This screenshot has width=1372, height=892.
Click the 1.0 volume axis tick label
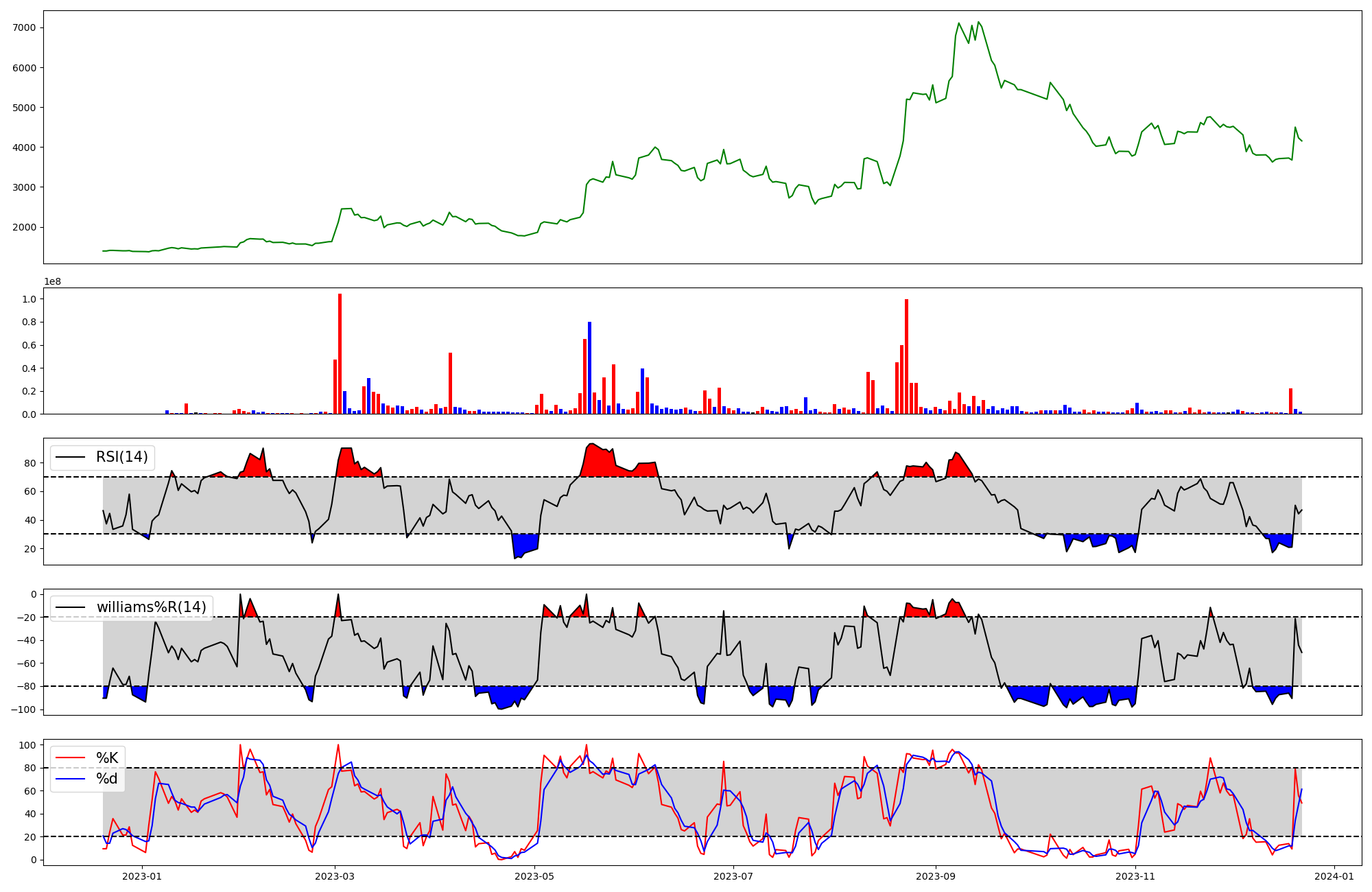pos(29,299)
